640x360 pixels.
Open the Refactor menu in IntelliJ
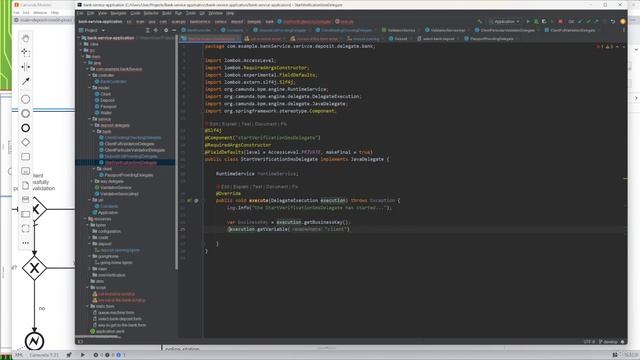[151, 13]
